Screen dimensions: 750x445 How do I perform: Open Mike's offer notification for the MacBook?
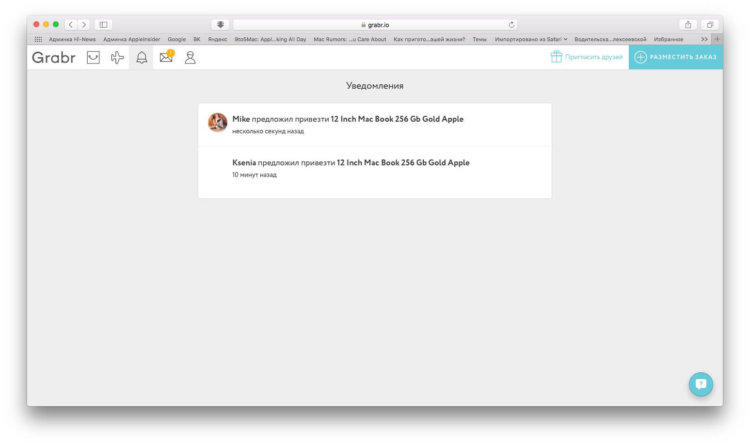pyautogui.click(x=375, y=124)
